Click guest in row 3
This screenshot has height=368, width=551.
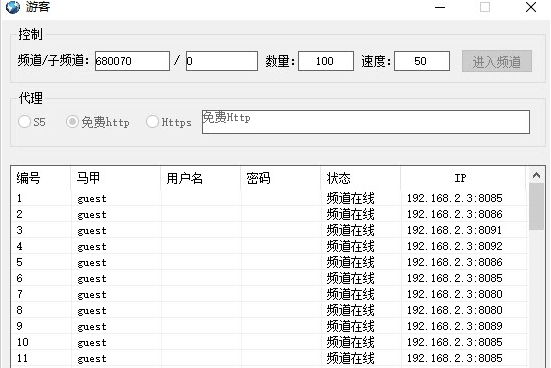click(92, 231)
